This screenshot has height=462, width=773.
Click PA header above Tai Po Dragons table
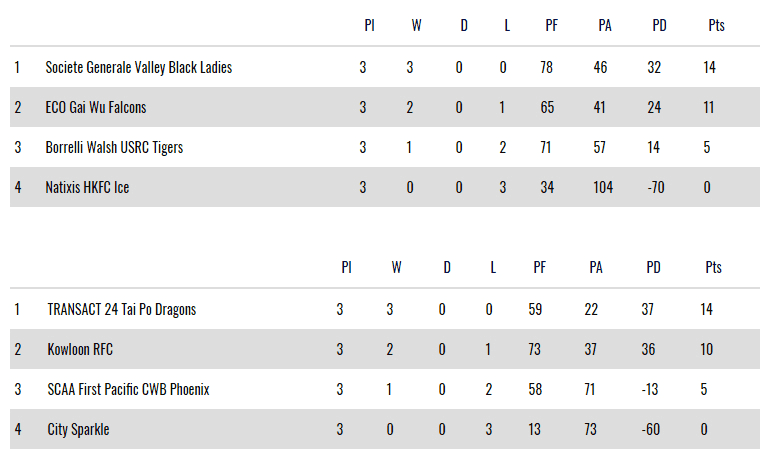pos(596,268)
